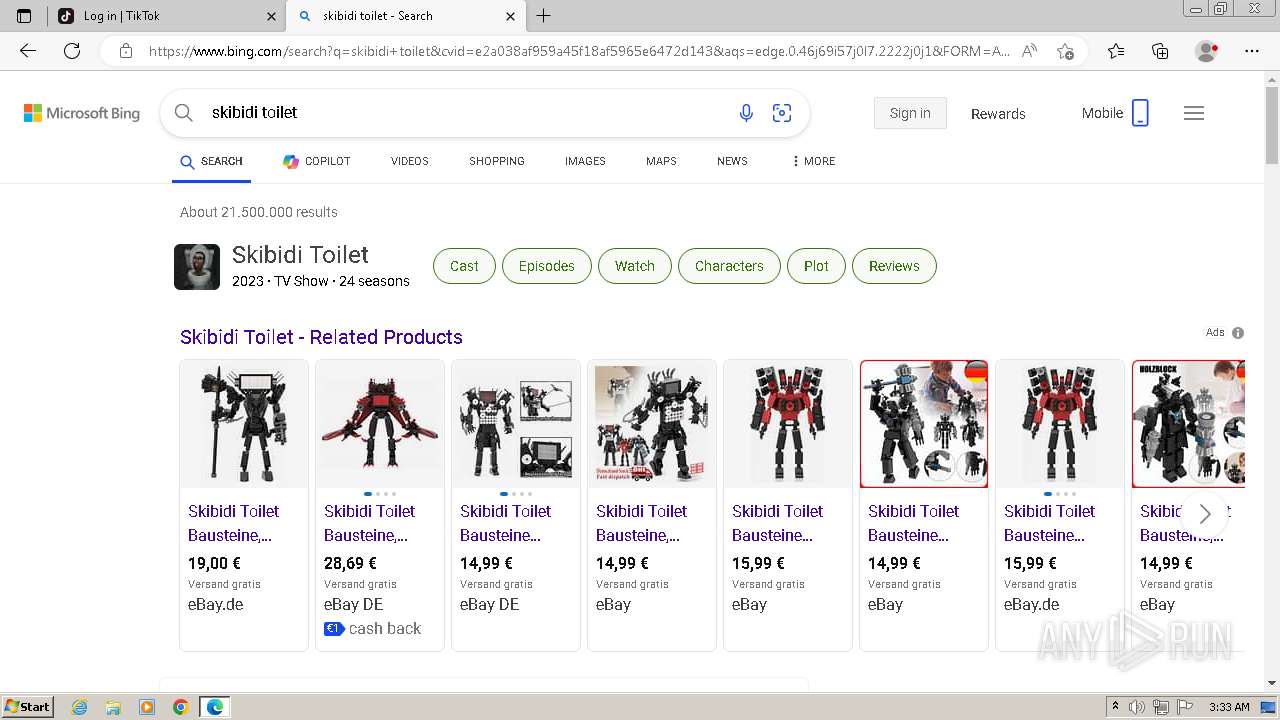Add this page to favorites star
Screen dimensions: 1280x720
(x=1065, y=51)
